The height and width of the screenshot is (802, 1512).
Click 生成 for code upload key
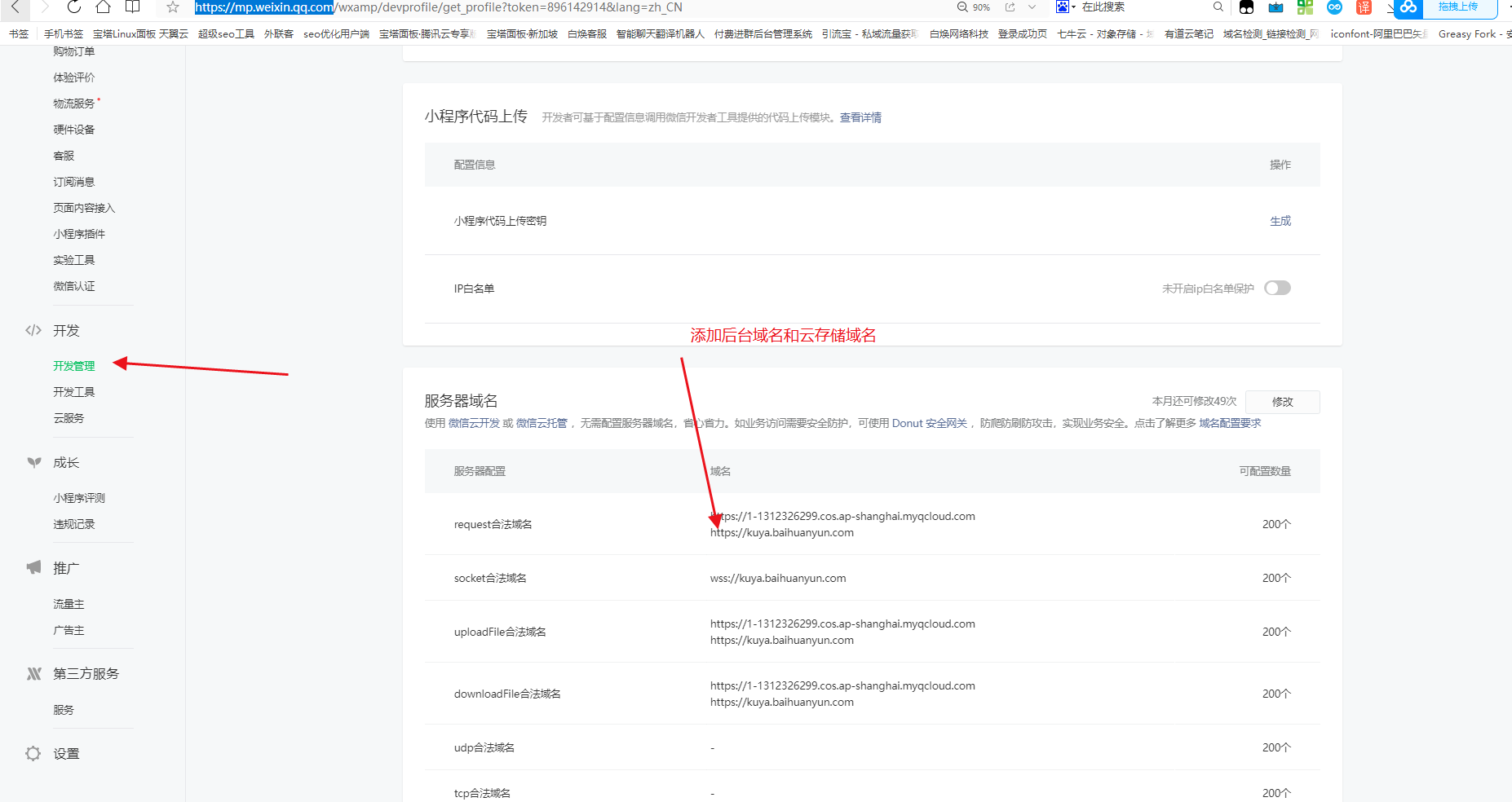click(x=1280, y=221)
